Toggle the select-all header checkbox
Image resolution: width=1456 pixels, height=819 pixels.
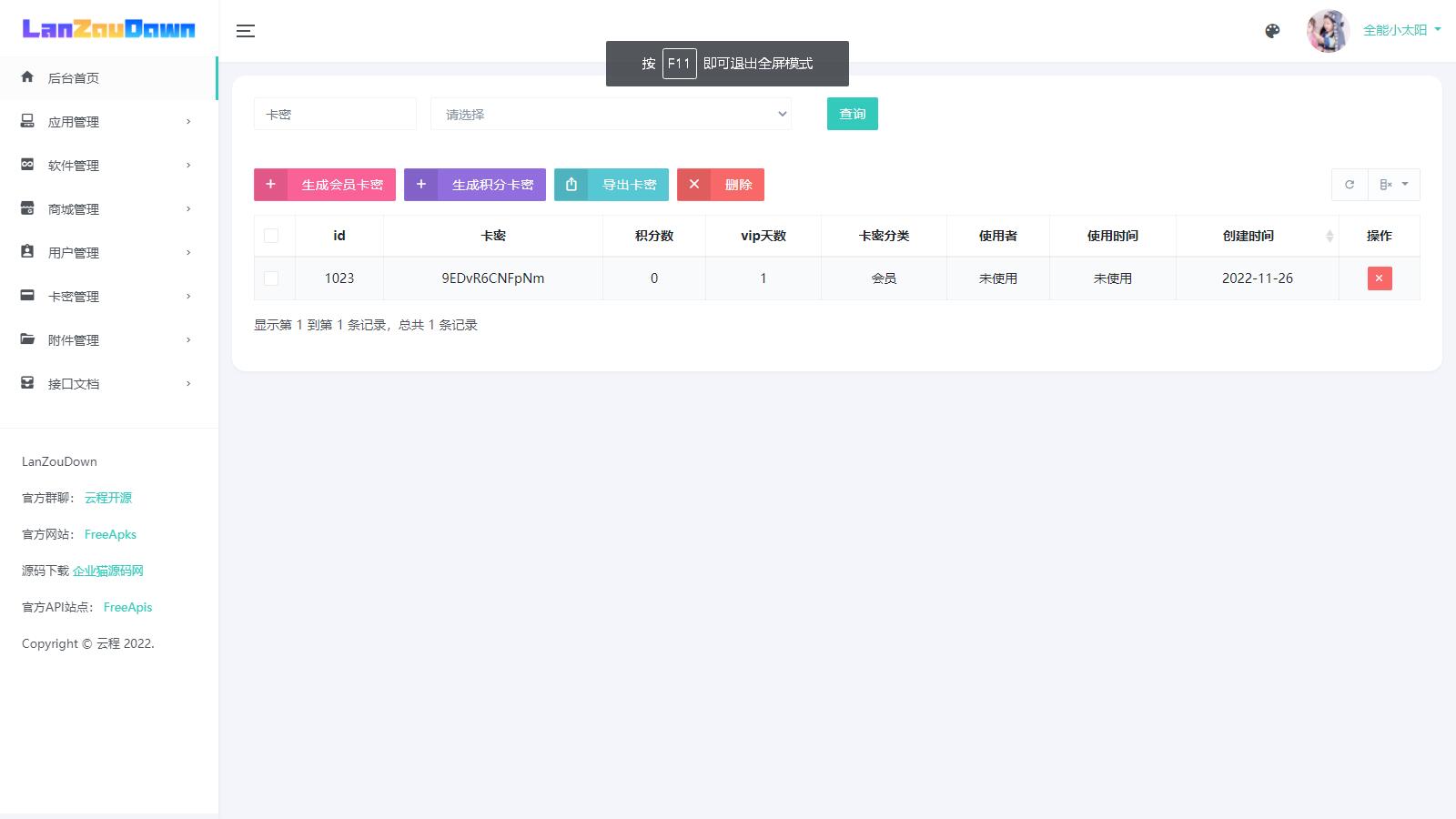pyautogui.click(x=271, y=236)
